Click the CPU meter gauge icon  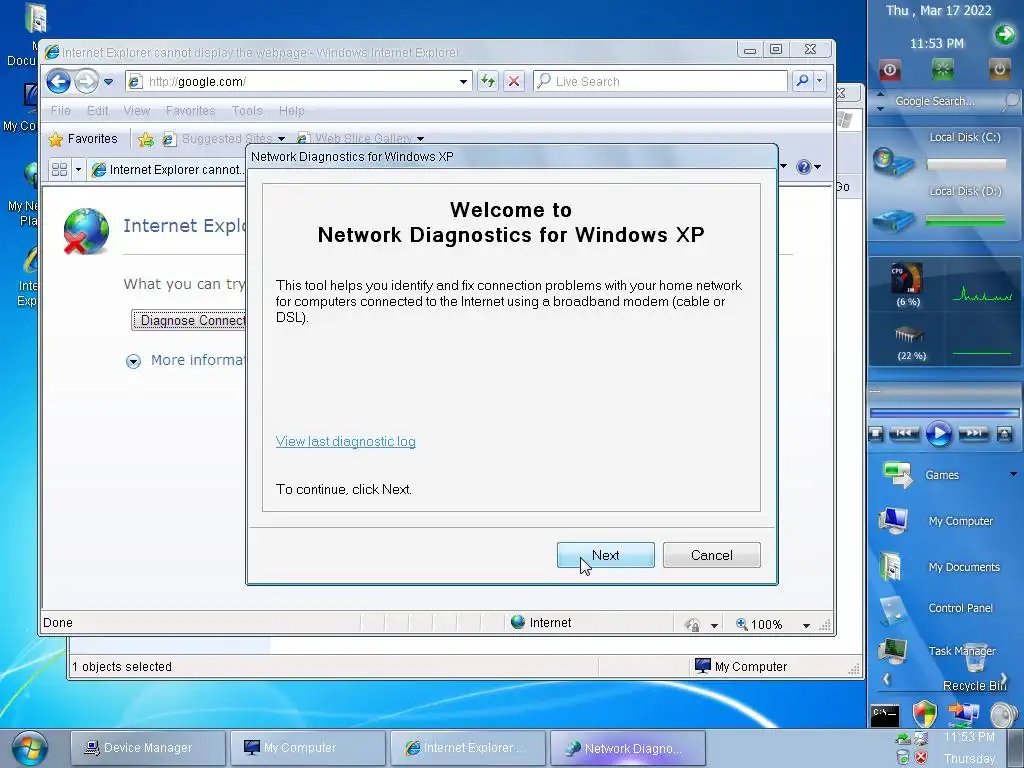[x=907, y=279]
